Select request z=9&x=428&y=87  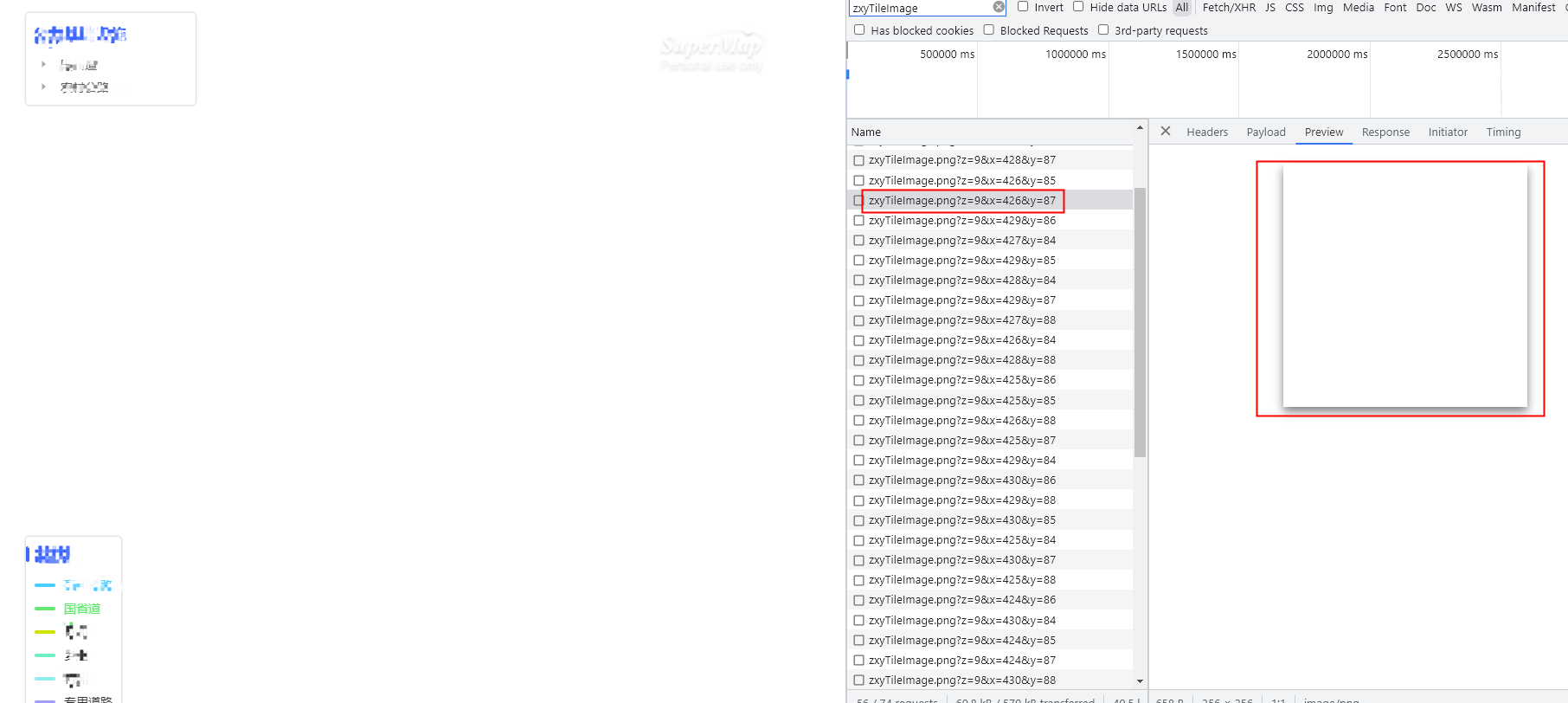[961, 160]
